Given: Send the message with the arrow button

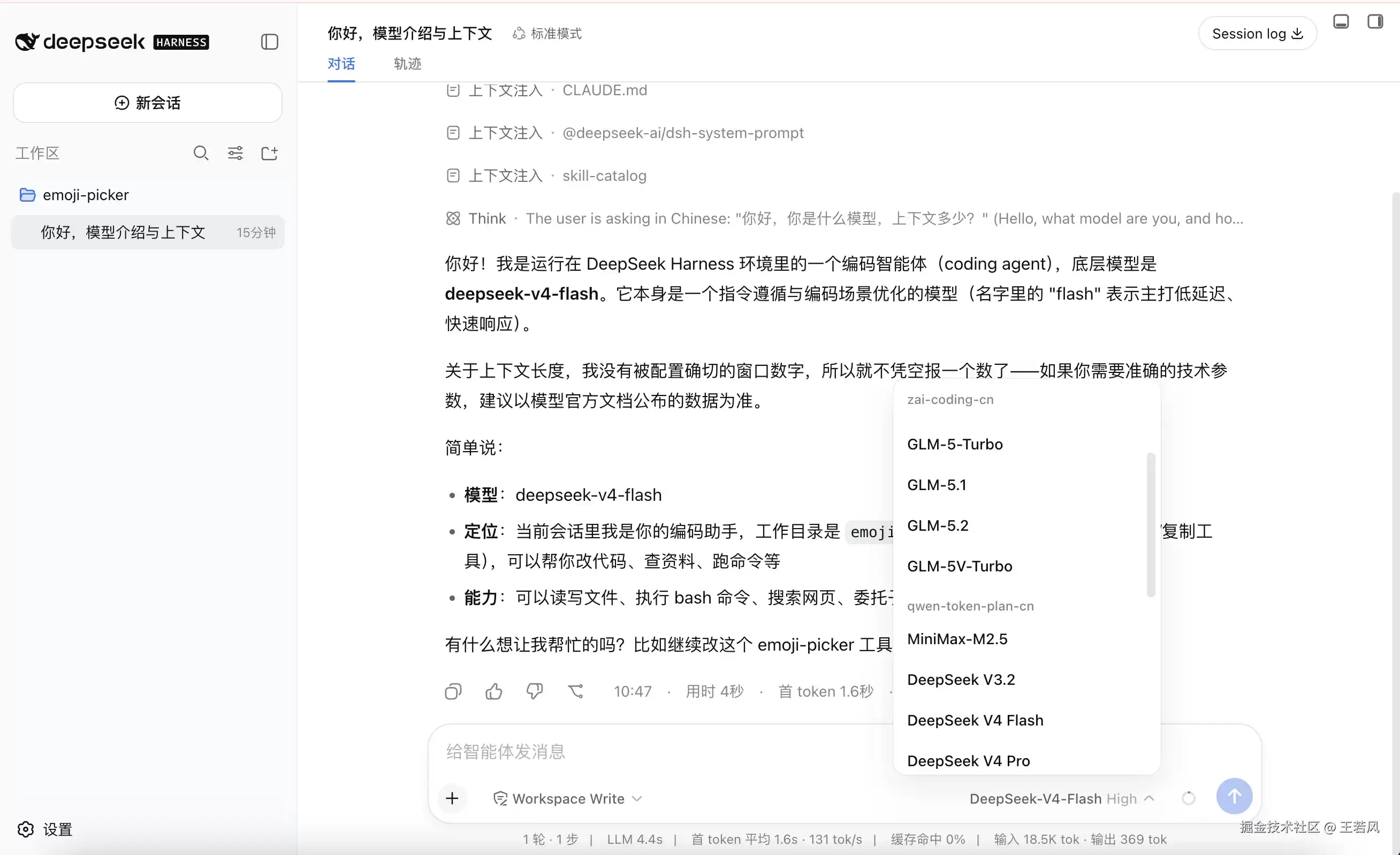Looking at the screenshot, I should pyautogui.click(x=1234, y=796).
